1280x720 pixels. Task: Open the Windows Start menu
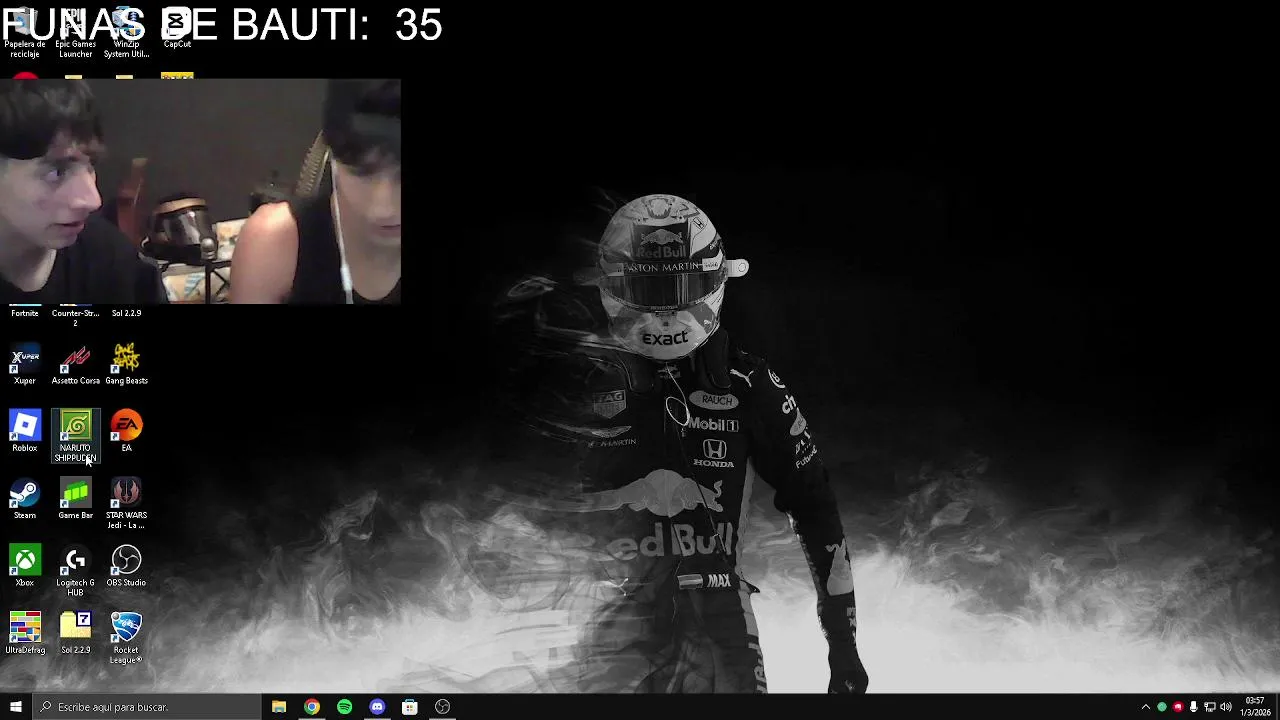pyautogui.click(x=16, y=707)
